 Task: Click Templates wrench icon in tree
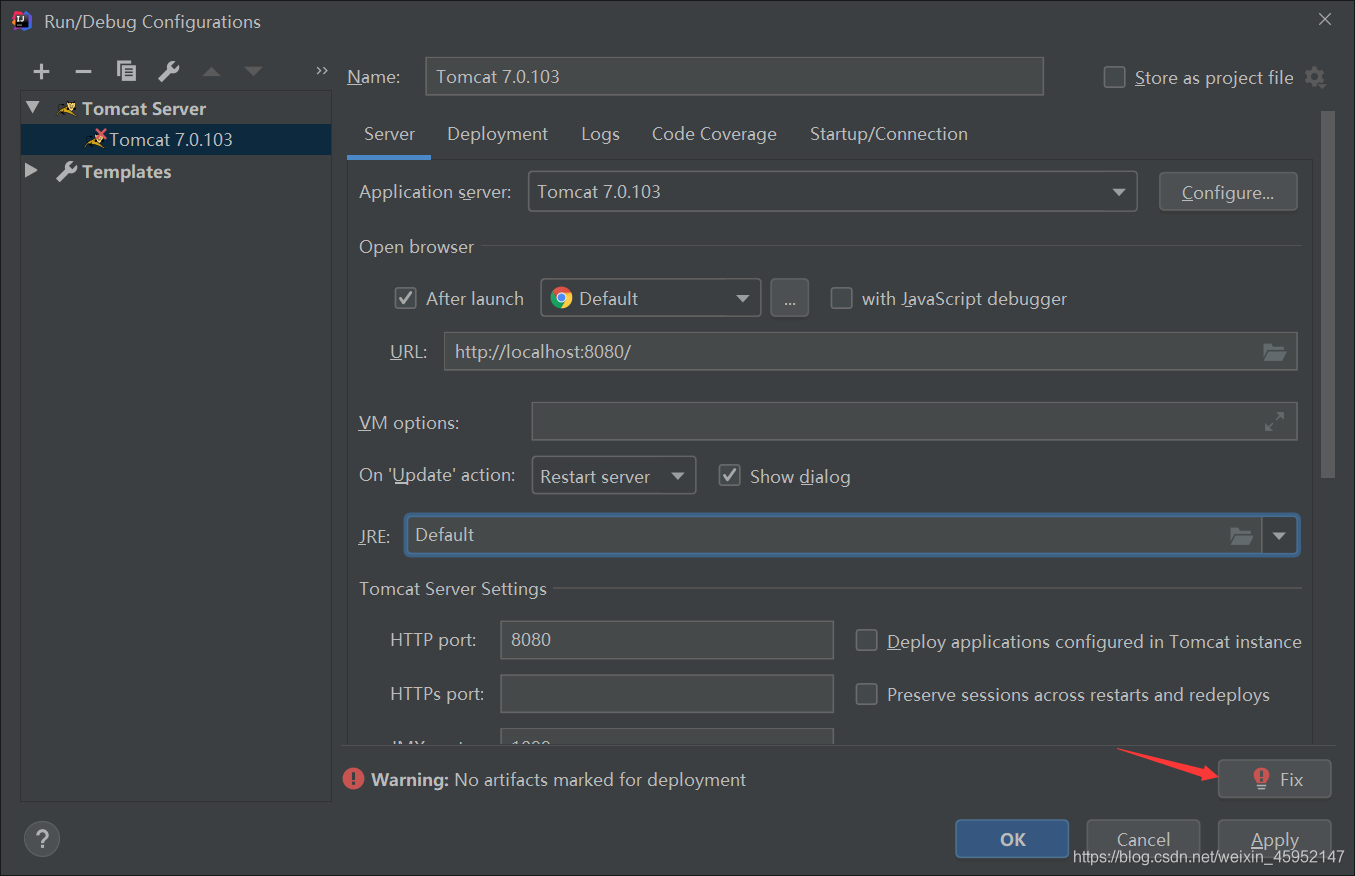[x=67, y=171]
